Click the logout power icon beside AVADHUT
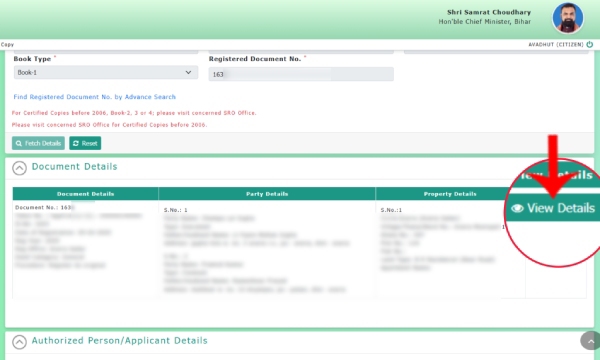The height and width of the screenshot is (360, 600). point(590,44)
